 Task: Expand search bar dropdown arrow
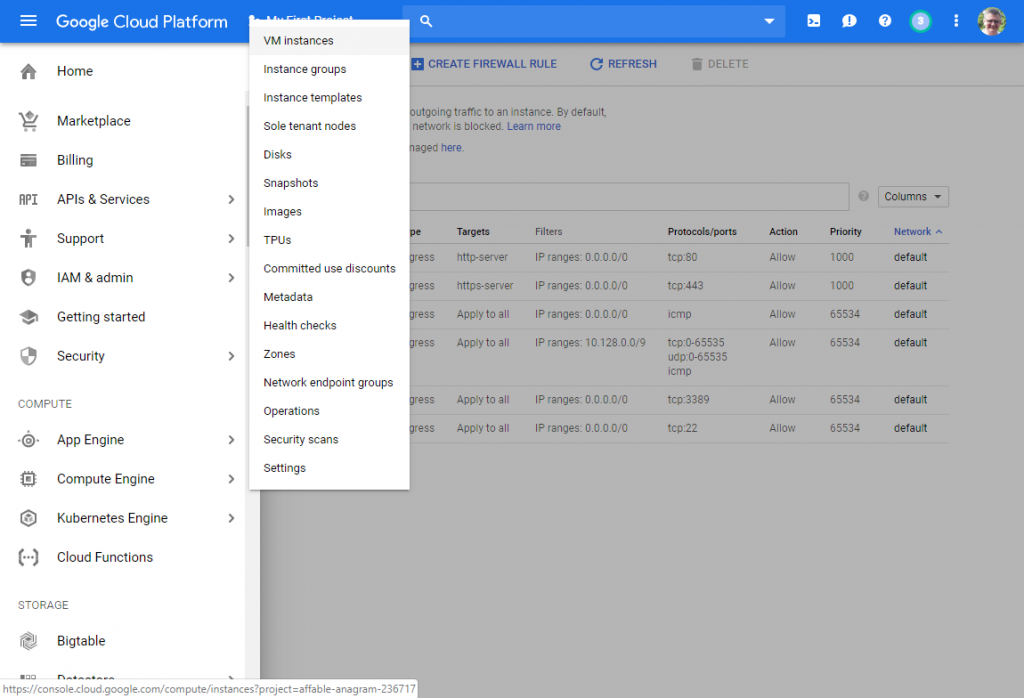pos(769,21)
